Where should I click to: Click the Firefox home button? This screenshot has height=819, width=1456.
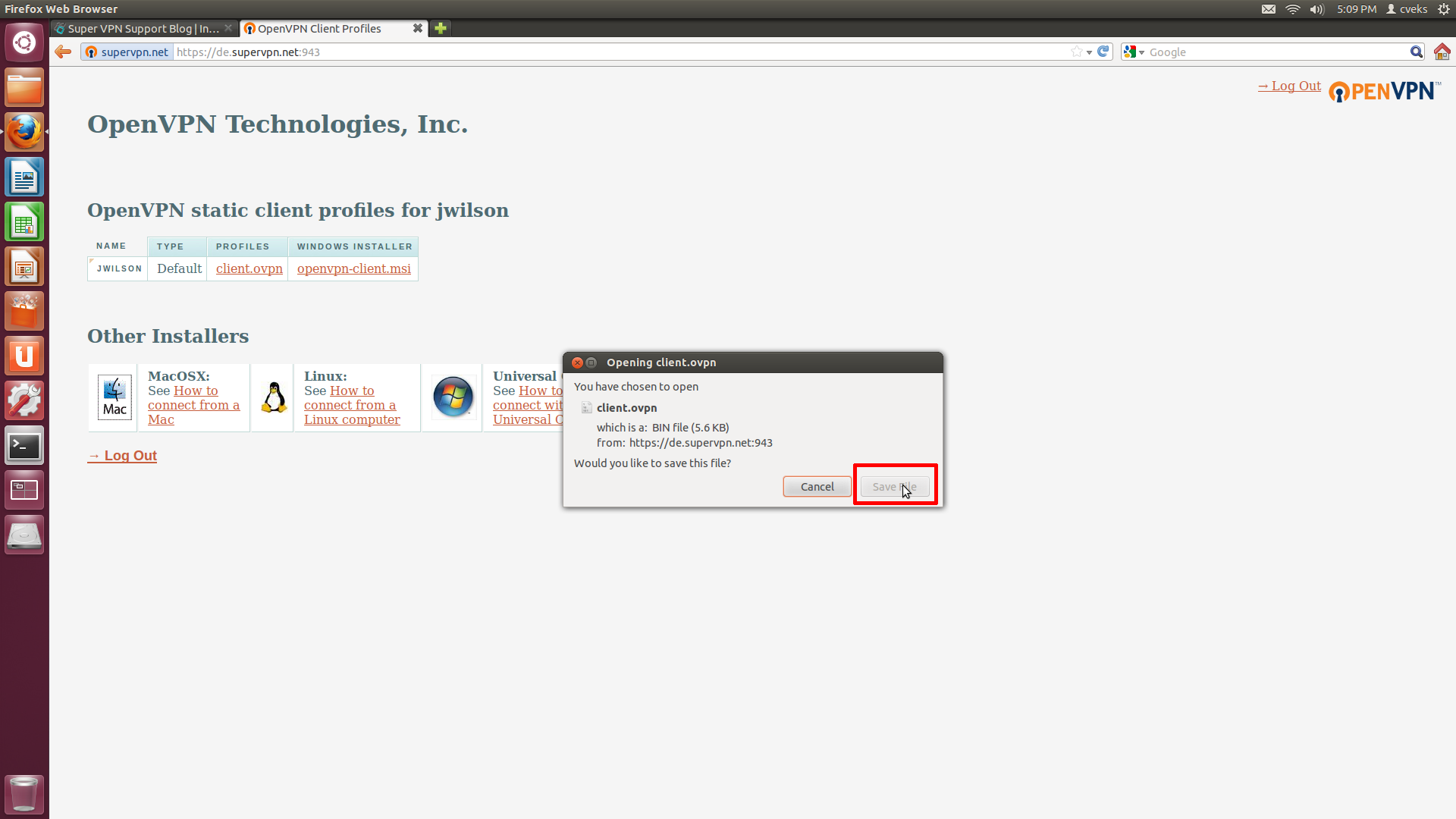(1442, 52)
